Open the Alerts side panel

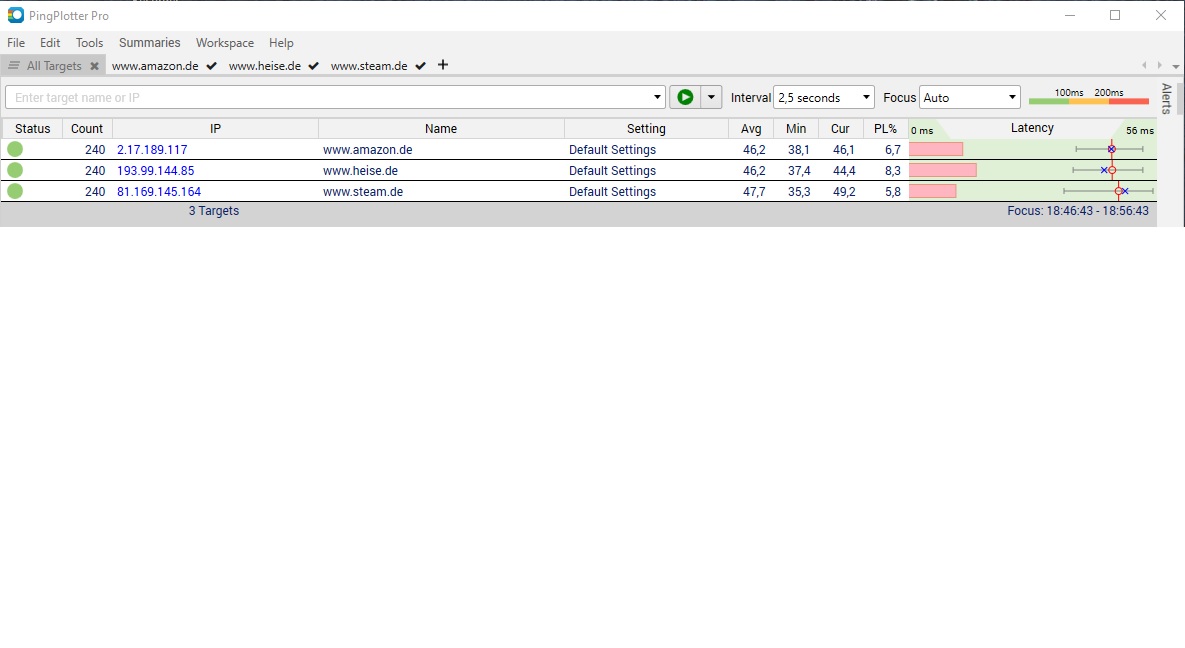click(1167, 98)
